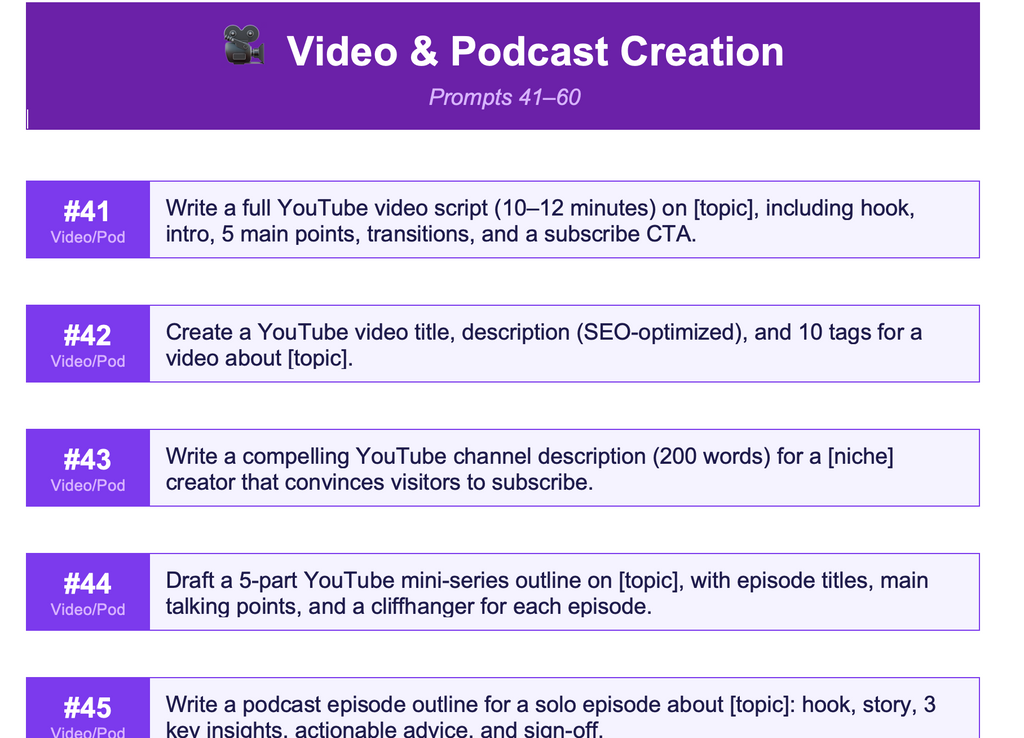Click the 5-part mini-series outline prompt text
The width and height of the screenshot is (1024, 738).
547,593
